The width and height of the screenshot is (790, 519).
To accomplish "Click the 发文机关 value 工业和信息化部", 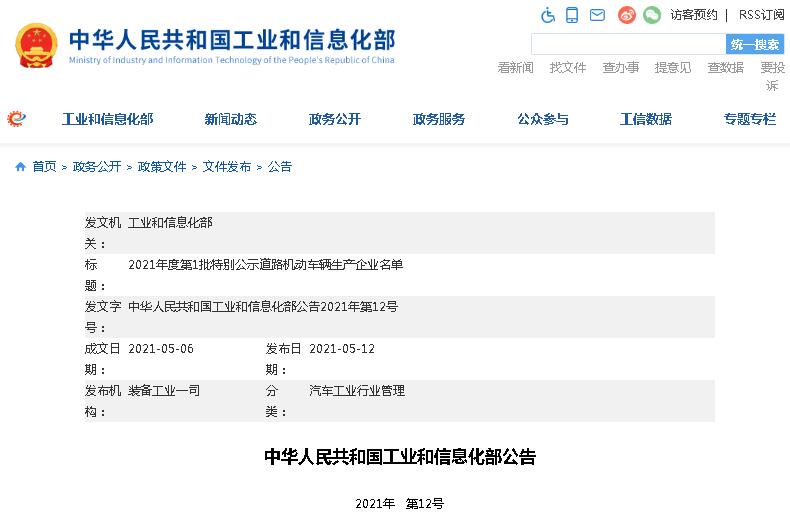I will [170, 223].
